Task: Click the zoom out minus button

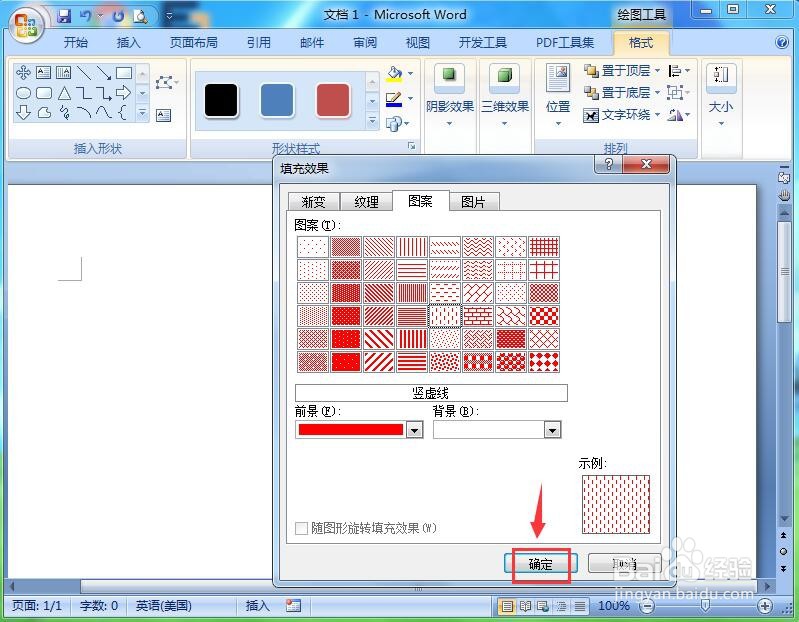Action: coord(647,606)
